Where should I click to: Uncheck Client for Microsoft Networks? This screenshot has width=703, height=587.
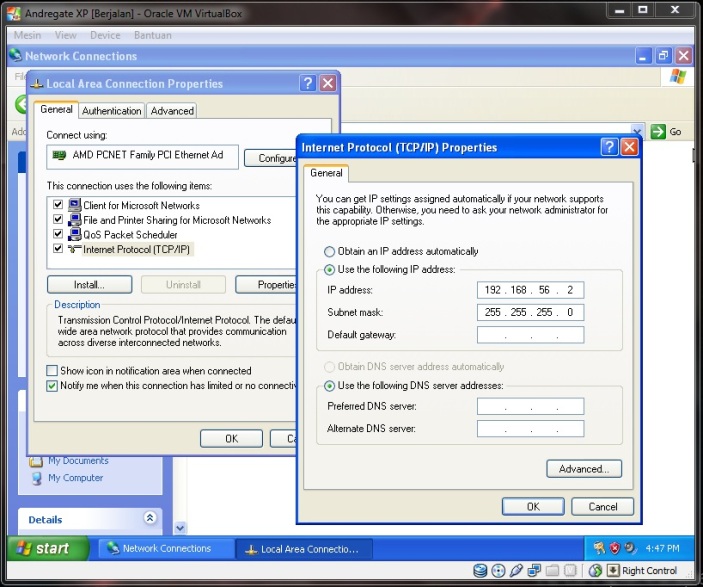[x=58, y=204]
